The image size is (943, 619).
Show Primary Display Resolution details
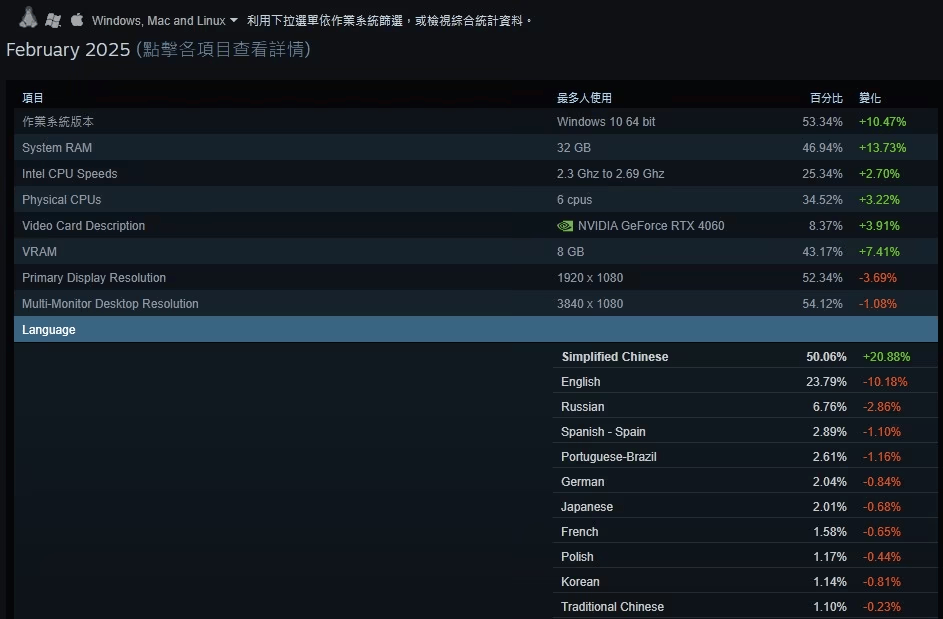(94, 278)
